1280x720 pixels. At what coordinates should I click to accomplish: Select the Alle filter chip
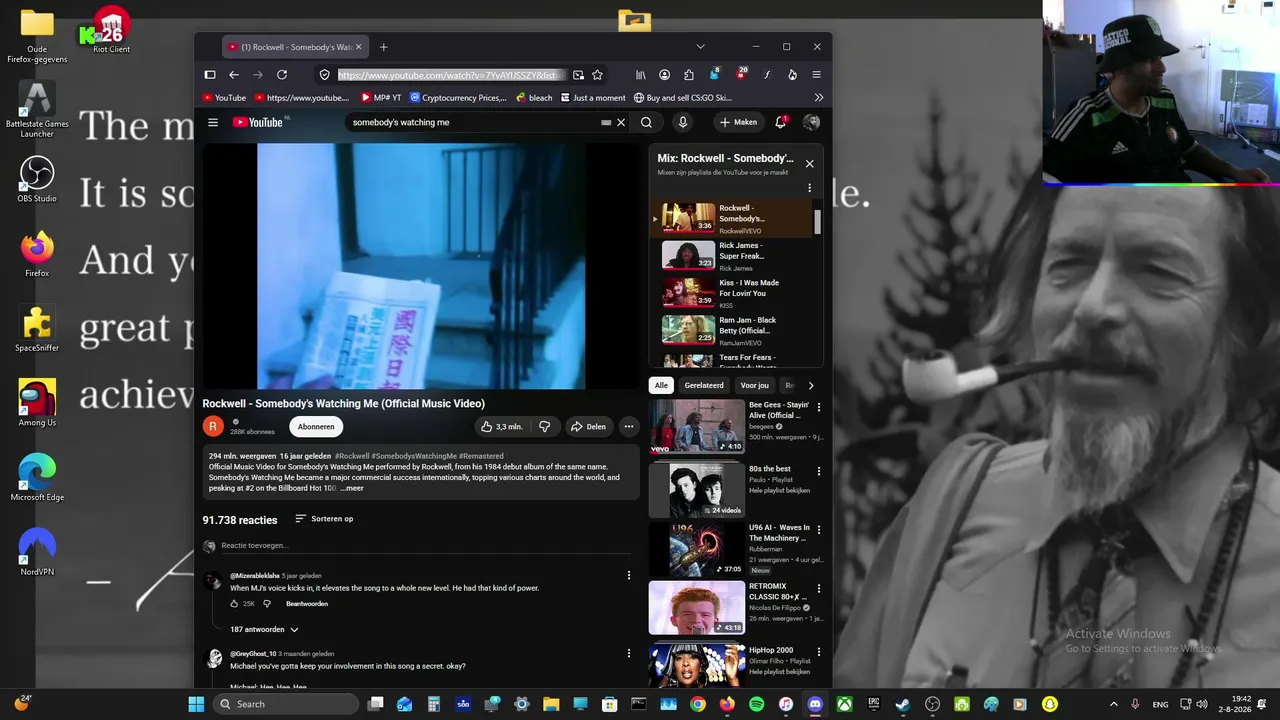661,385
